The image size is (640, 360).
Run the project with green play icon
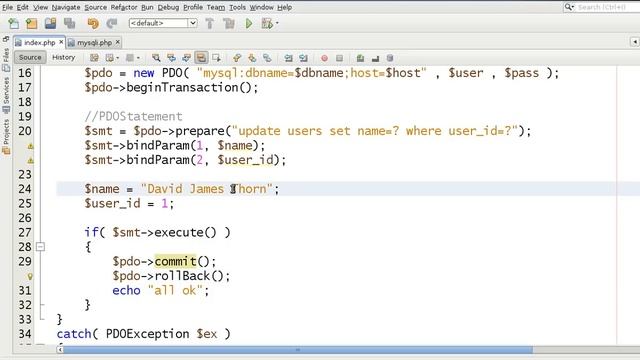[x=249, y=23]
